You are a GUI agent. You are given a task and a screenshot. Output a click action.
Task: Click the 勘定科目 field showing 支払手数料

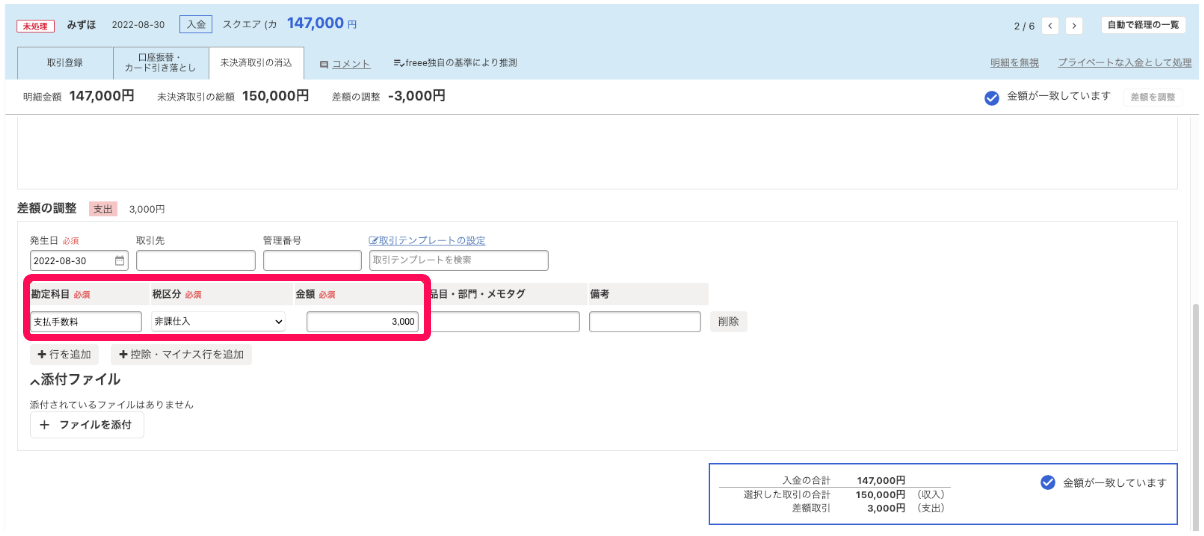(x=86, y=322)
